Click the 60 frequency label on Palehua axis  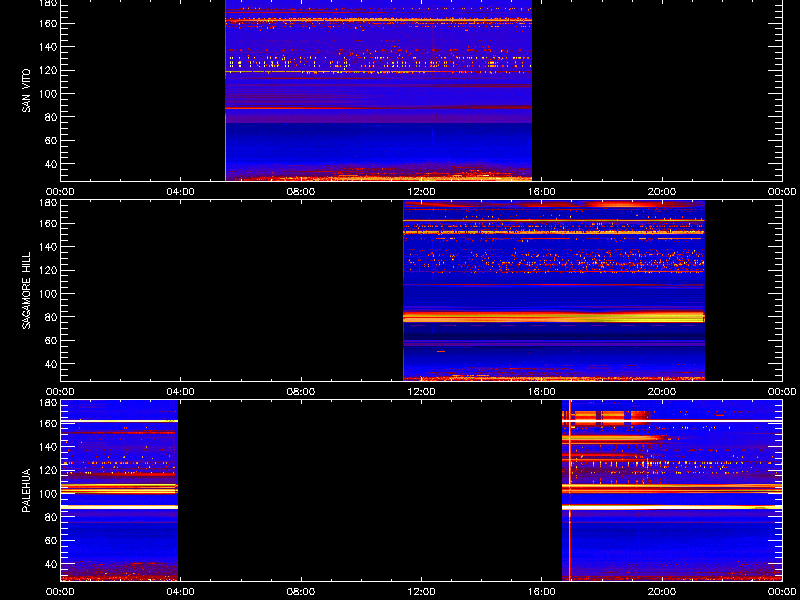(x=49, y=541)
